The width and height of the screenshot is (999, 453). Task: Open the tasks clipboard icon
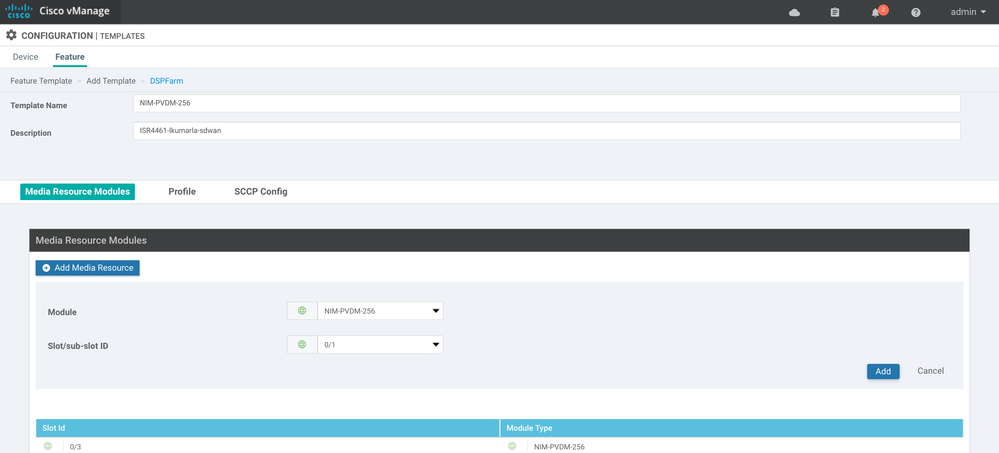coord(835,12)
